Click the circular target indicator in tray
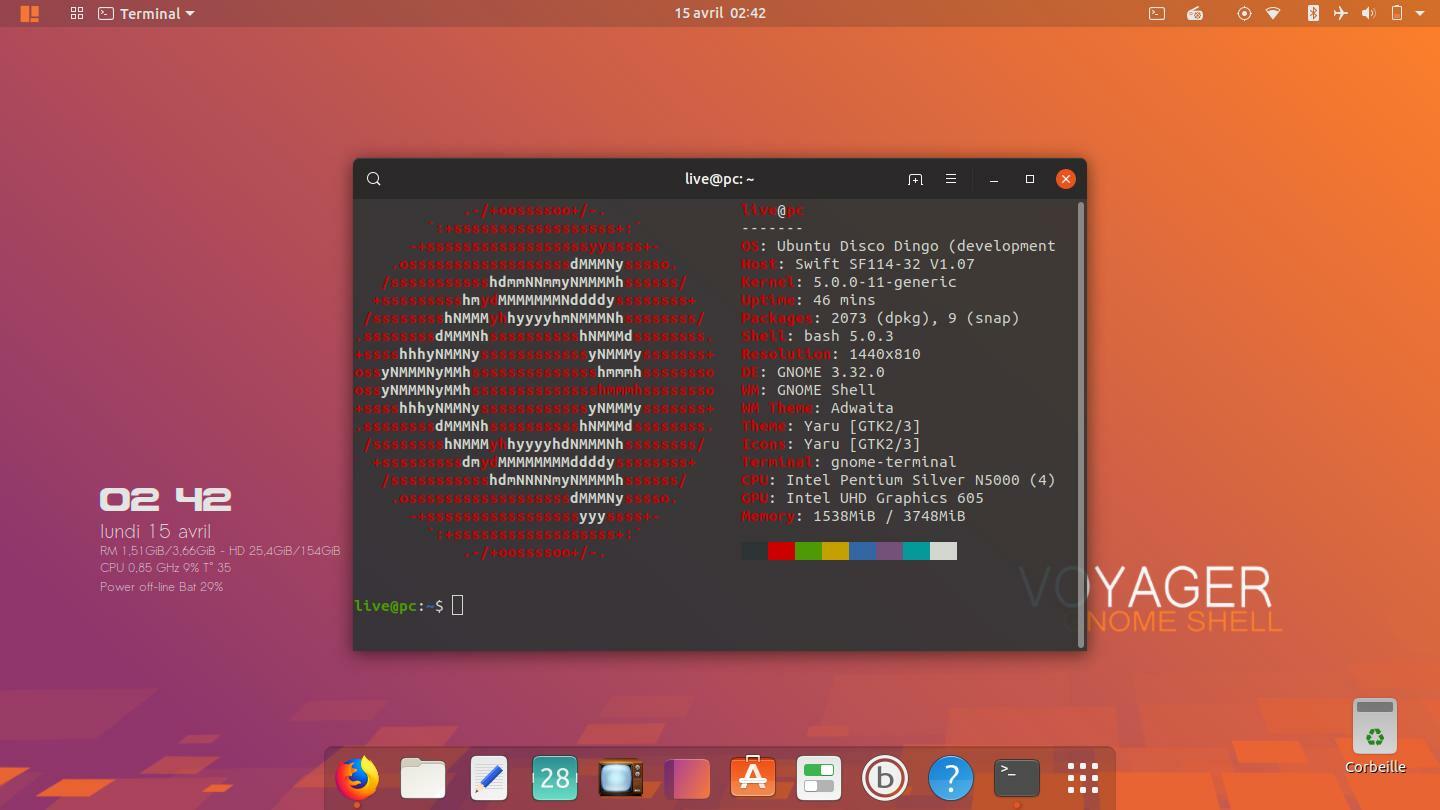 1244,14
